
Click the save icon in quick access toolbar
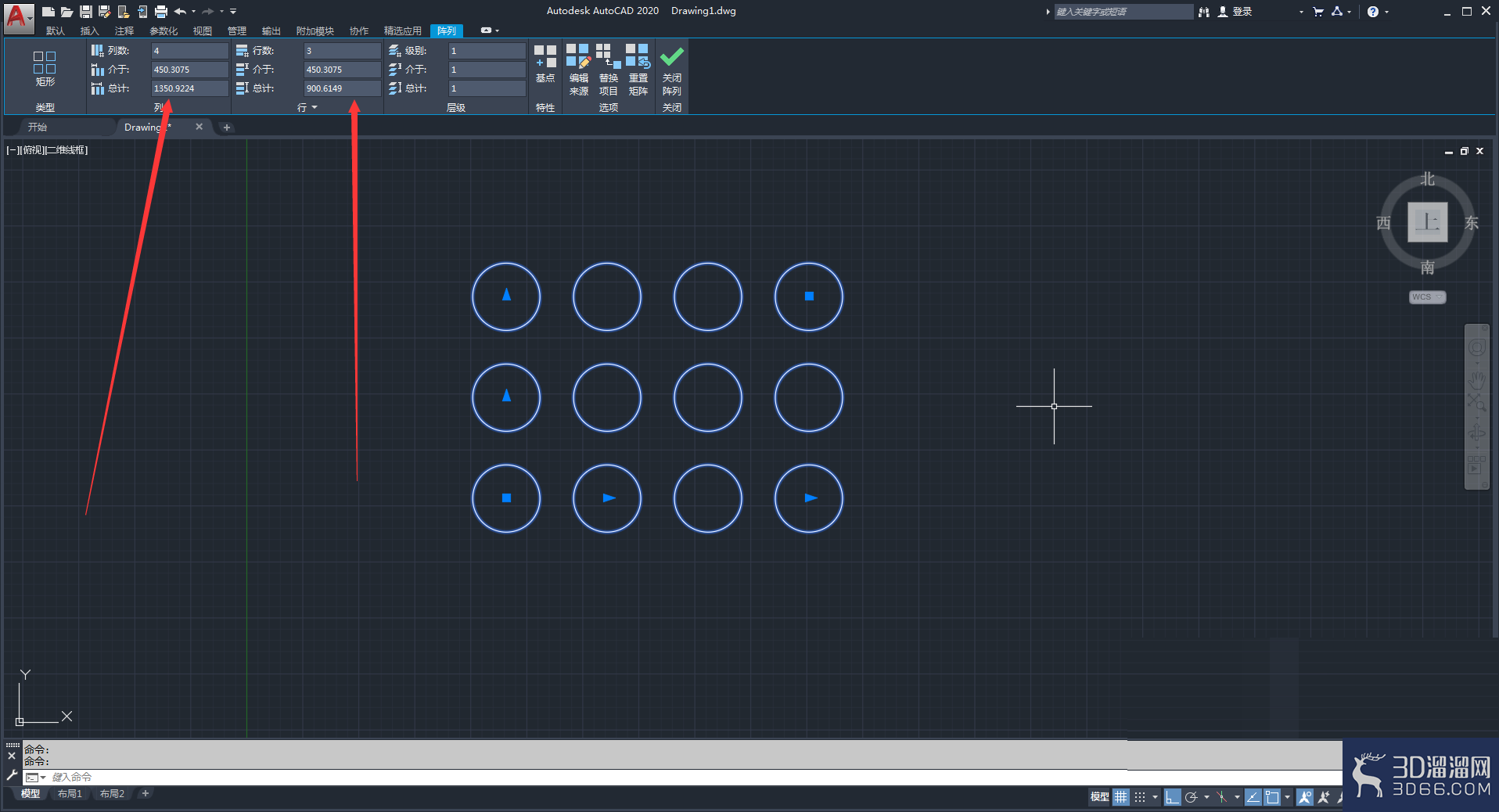click(86, 11)
